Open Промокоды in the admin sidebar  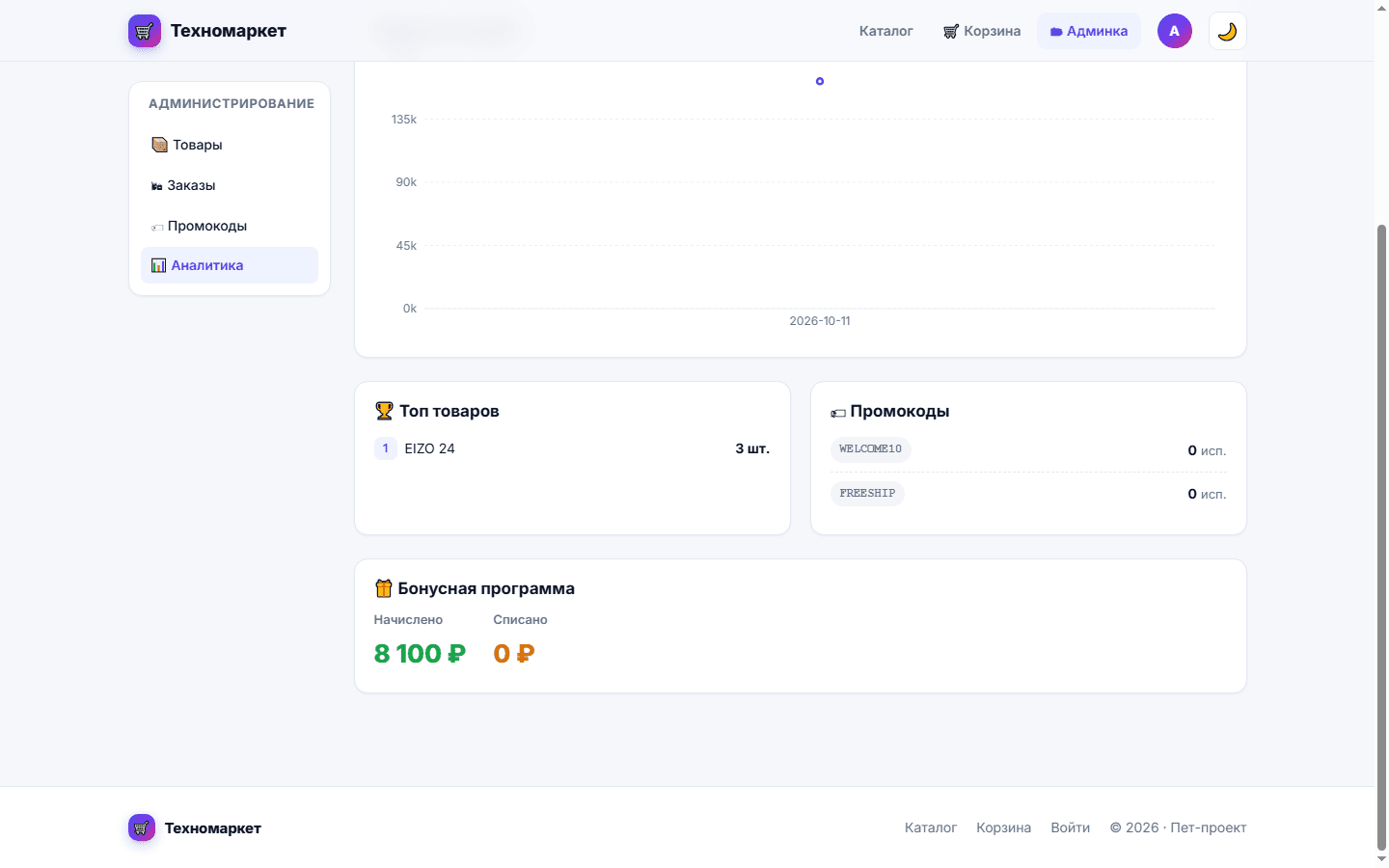pyautogui.click(x=230, y=226)
